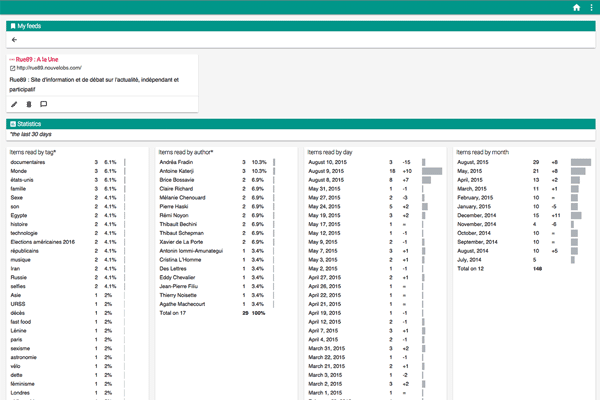Screen dimensions: 600x400
Task: Click the external link icon before the URL
Action: pos(12,69)
